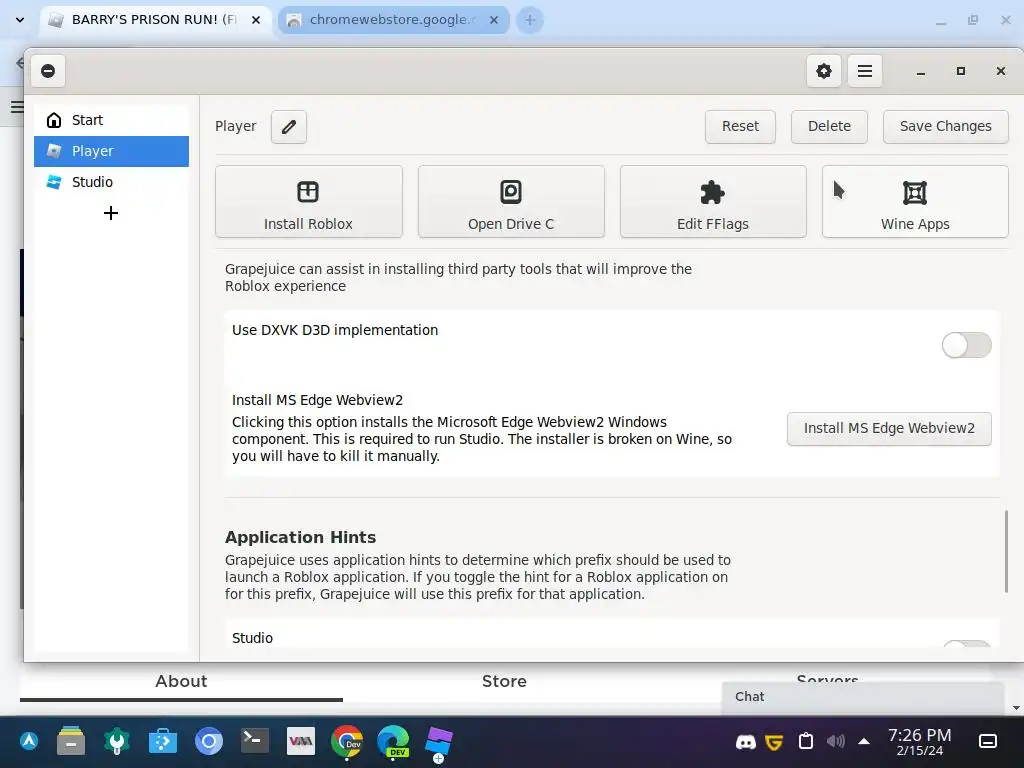This screenshot has height=768, width=1024.
Task: Select Studio prefix in the sidebar
Action: point(111,182)
